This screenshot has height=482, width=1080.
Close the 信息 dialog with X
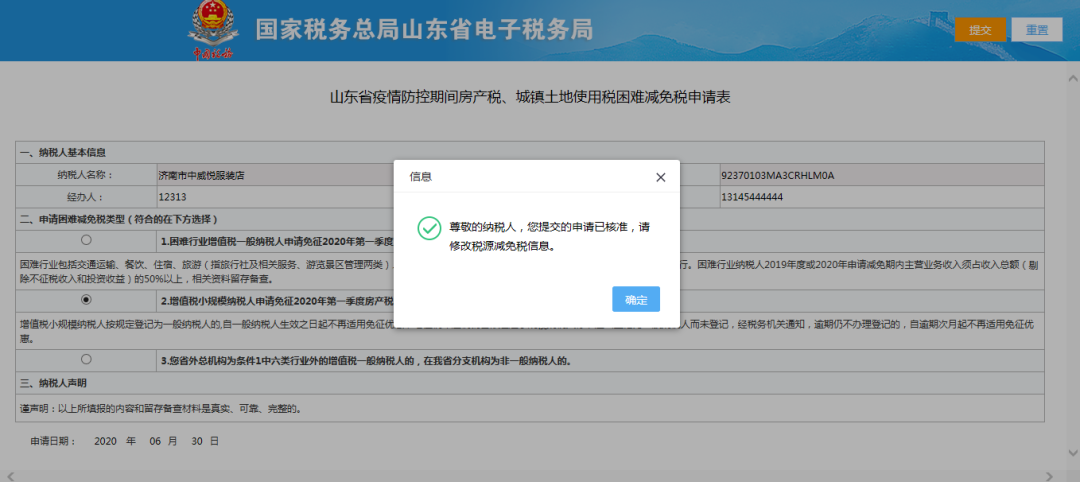click(x=661, y=178)
